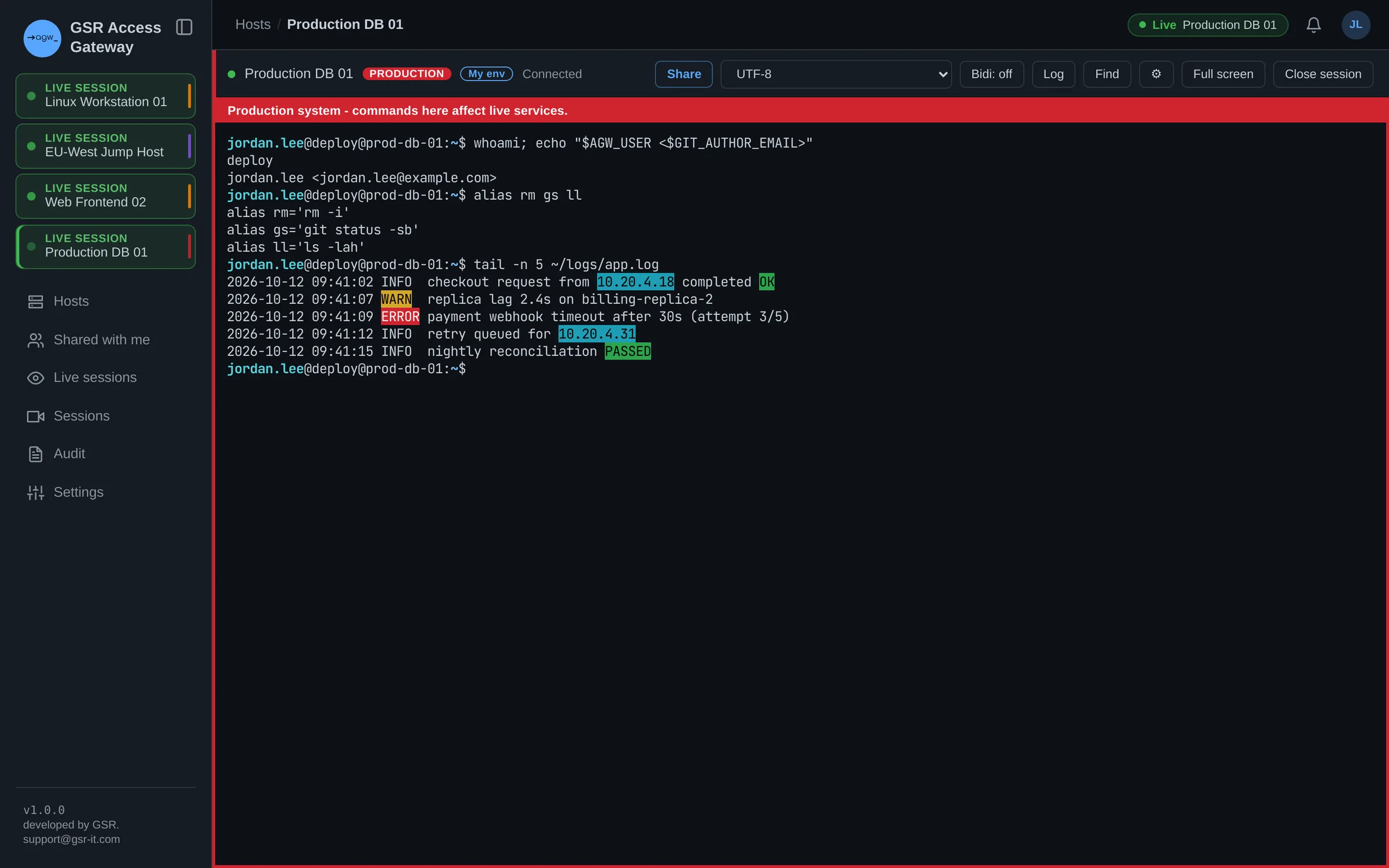1389x868 pixels.
Task: Click the Live Production DB 01 status pill
Action: click(x=1208, y=25)
